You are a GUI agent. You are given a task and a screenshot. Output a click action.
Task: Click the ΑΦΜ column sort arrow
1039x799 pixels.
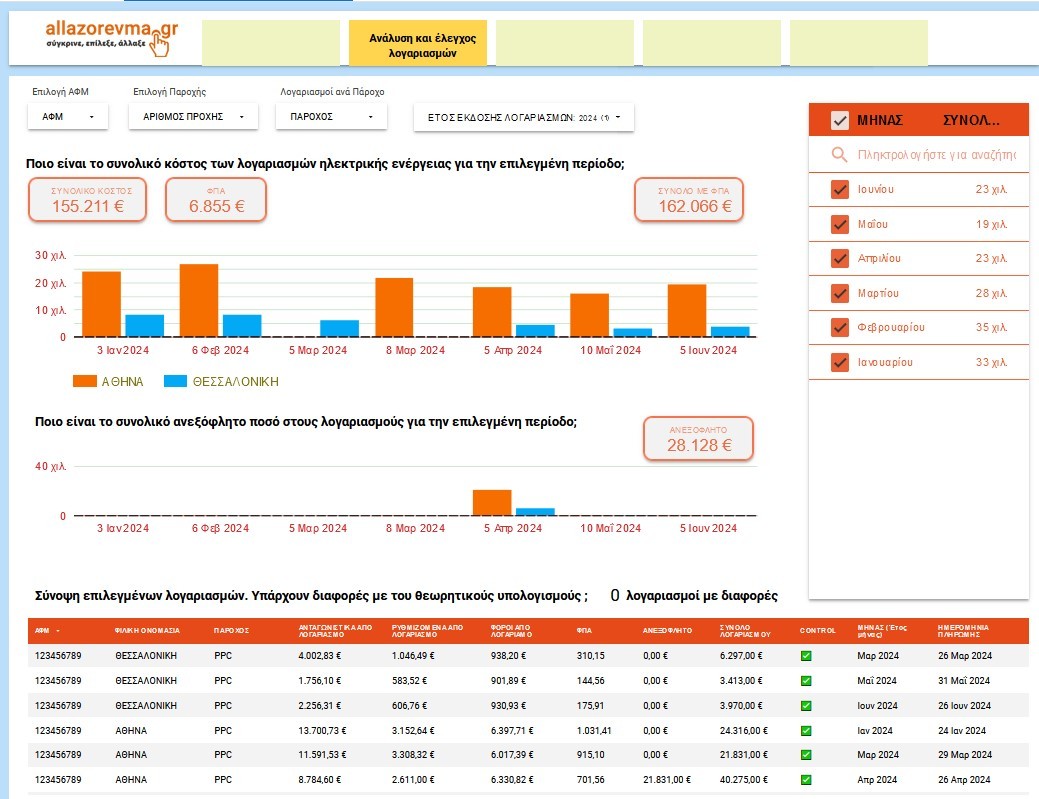click(57, 631)
